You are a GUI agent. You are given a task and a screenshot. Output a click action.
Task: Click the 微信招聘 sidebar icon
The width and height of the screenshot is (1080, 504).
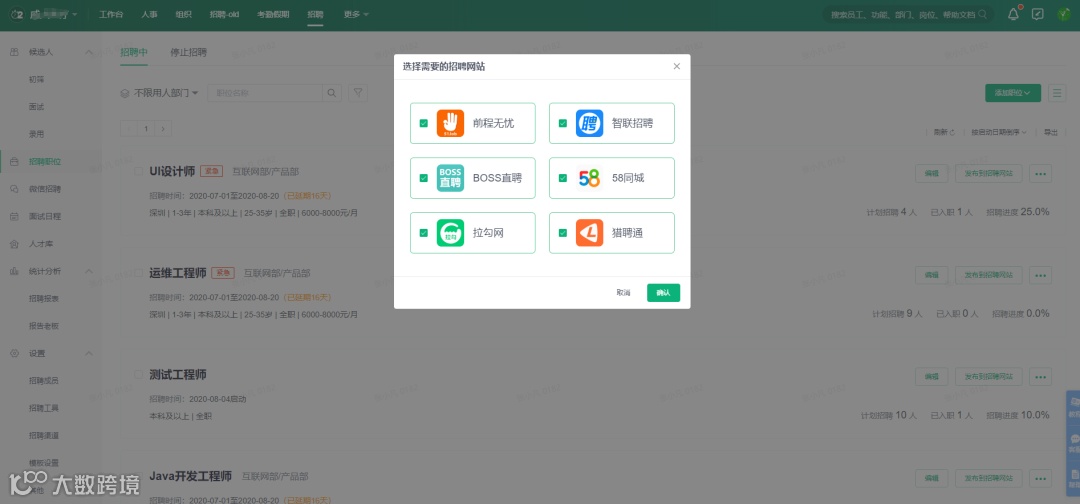[x=14, y=189]
